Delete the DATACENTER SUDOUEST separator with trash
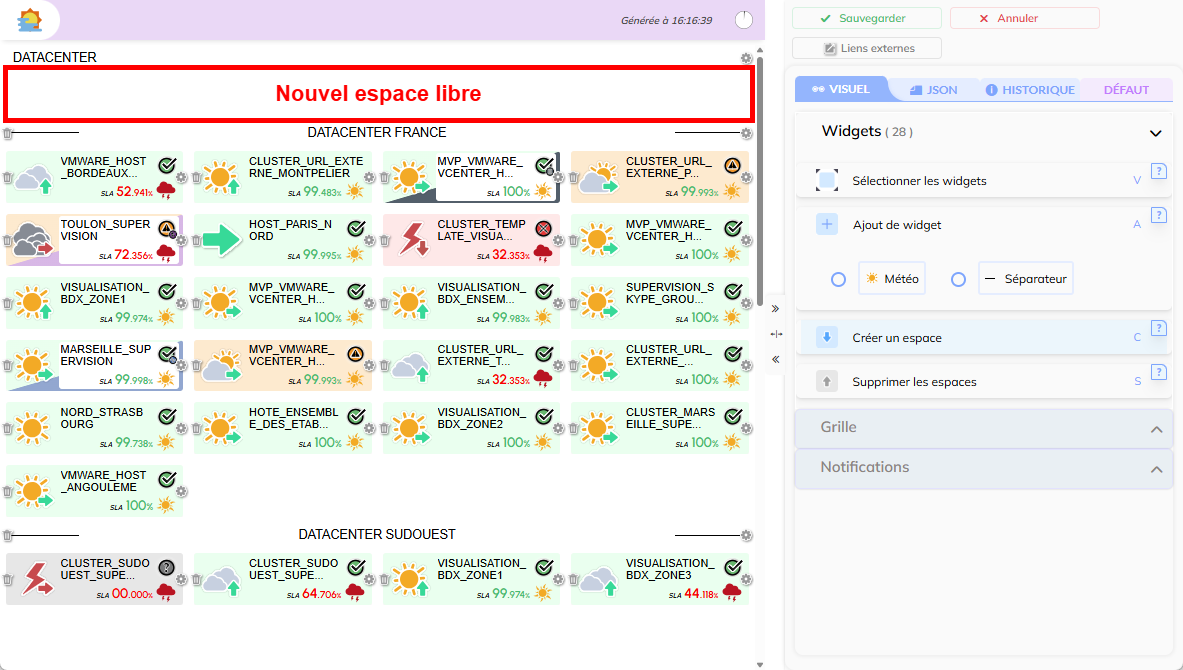The width and height of the screenshot is (1183, 670). pyautogui.click(x=8, y=535)
